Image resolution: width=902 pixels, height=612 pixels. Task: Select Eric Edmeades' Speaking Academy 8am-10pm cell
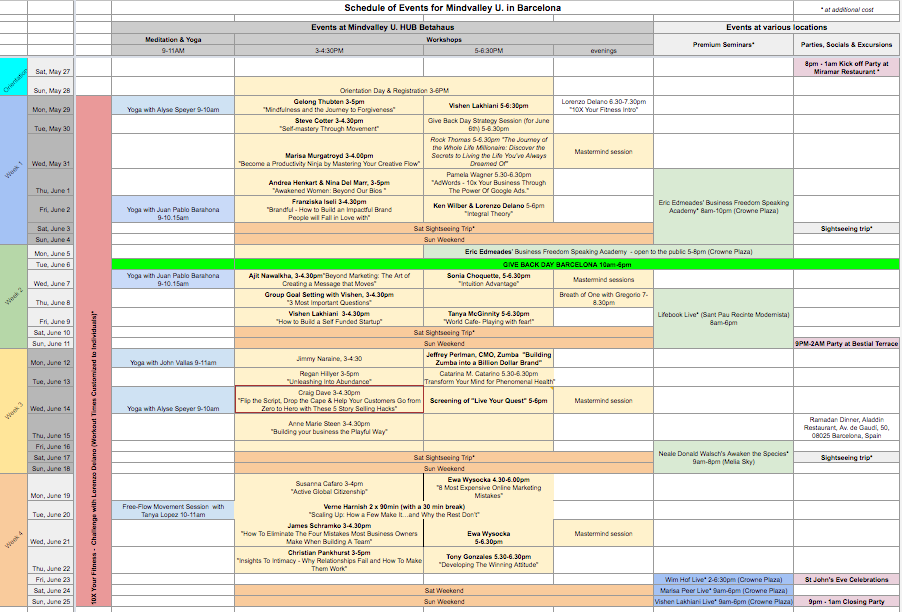723,206
